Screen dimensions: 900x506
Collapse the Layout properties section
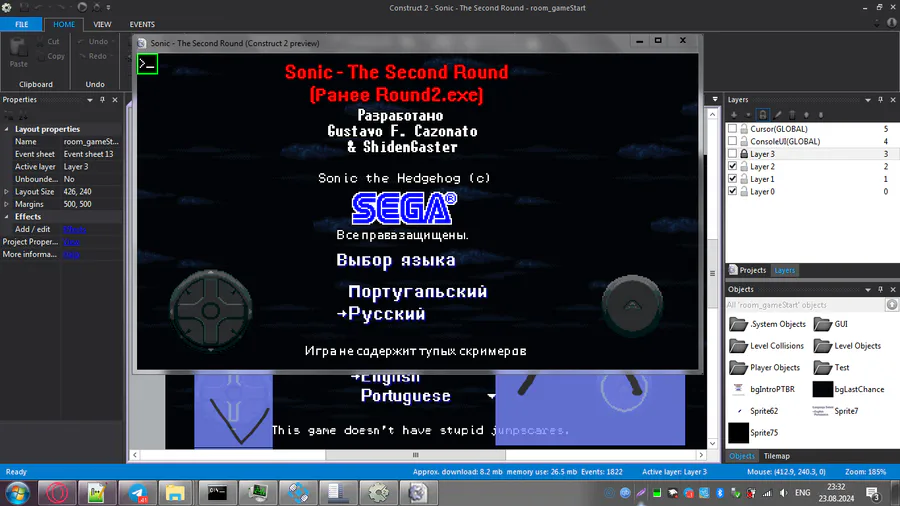6,129
